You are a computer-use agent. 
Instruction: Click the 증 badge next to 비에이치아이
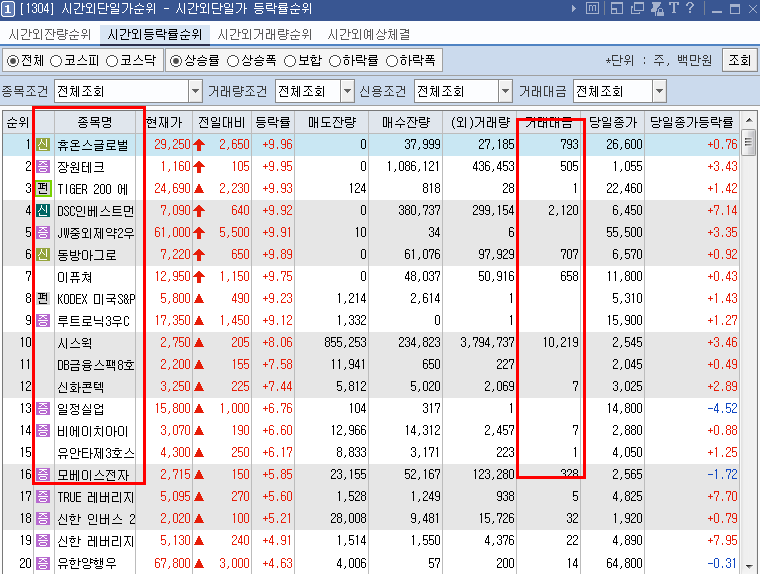coord(43,430)
